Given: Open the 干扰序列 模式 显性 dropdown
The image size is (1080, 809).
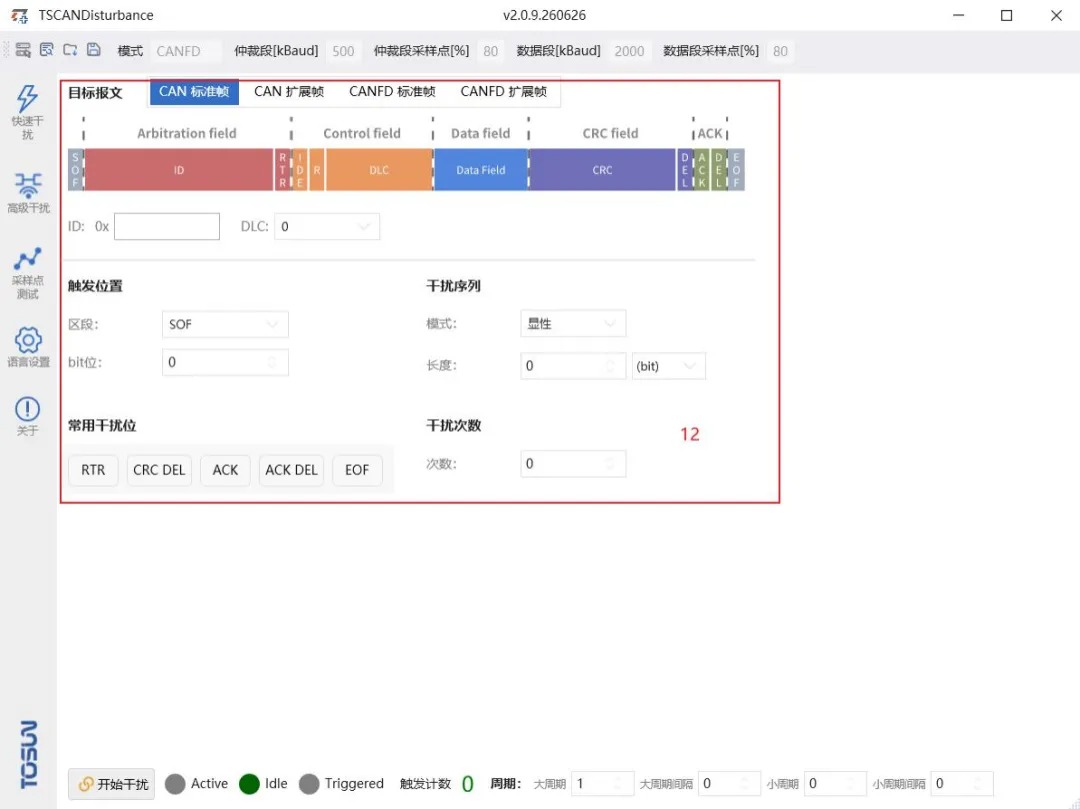Looking at the screenshot, I should pos(572,324).
